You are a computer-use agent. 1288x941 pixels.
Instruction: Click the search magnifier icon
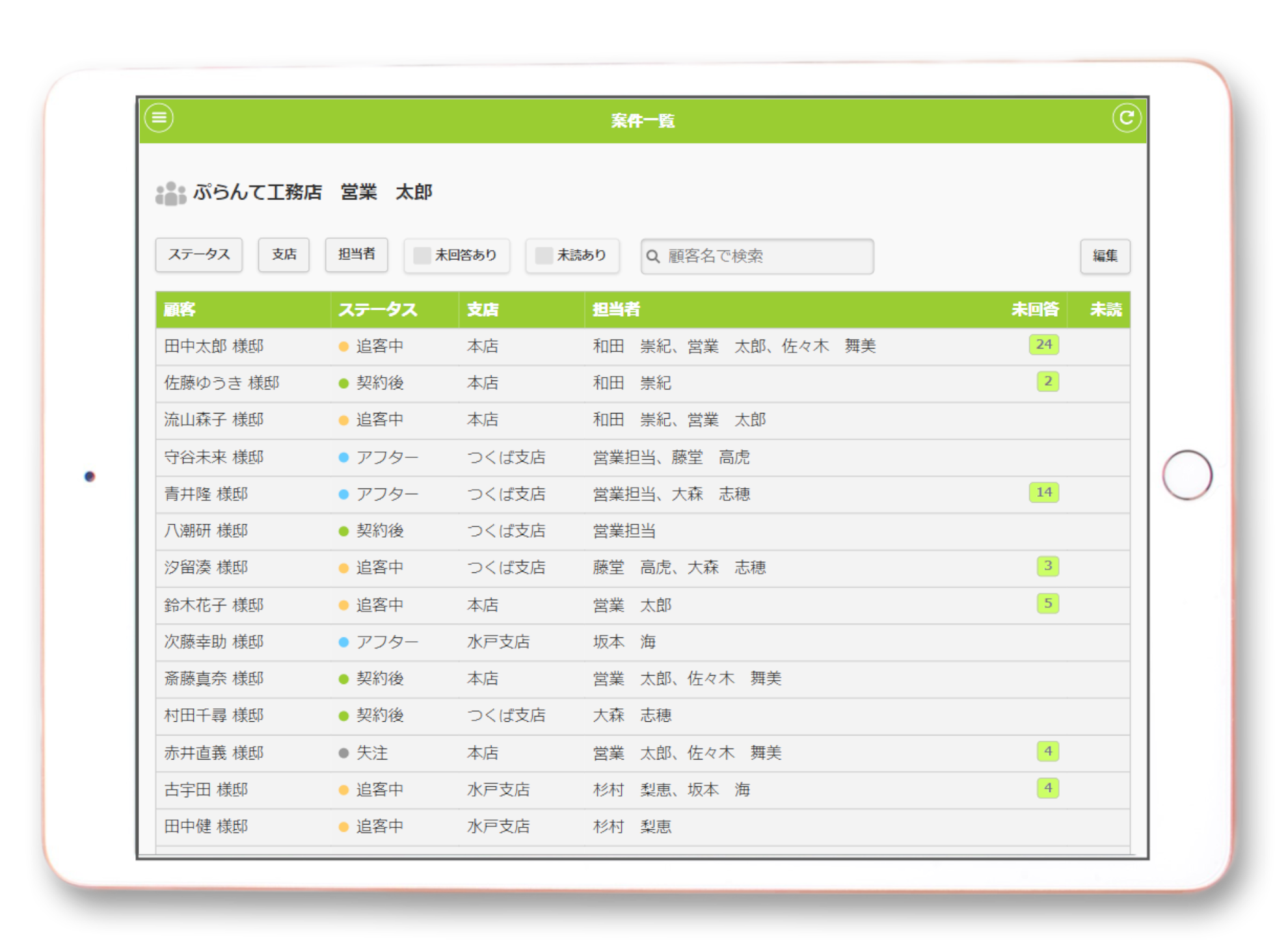[653, 256]
